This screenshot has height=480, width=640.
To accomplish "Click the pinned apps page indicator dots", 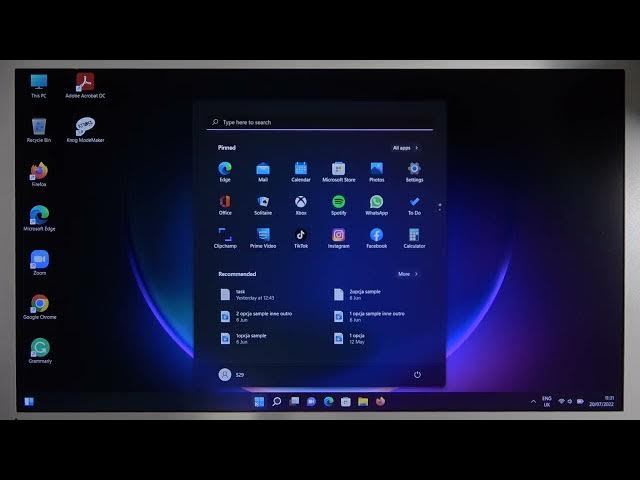I will 440,207.
